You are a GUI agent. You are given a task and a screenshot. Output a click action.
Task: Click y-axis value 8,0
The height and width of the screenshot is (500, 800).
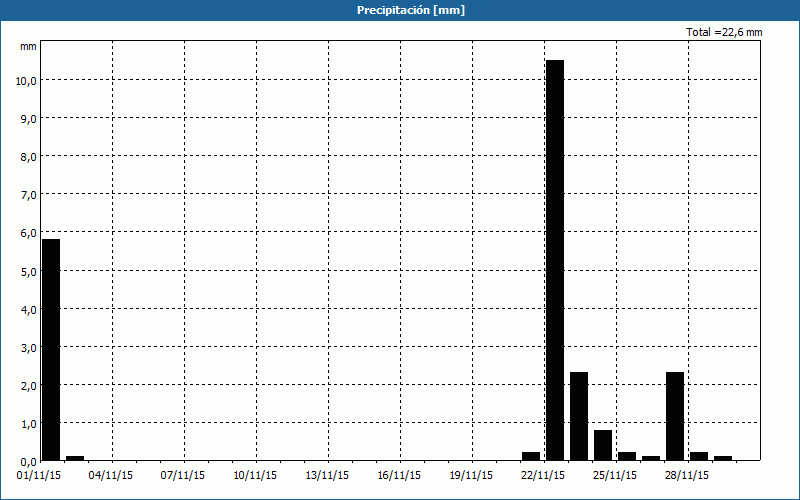tap(29, 157)
